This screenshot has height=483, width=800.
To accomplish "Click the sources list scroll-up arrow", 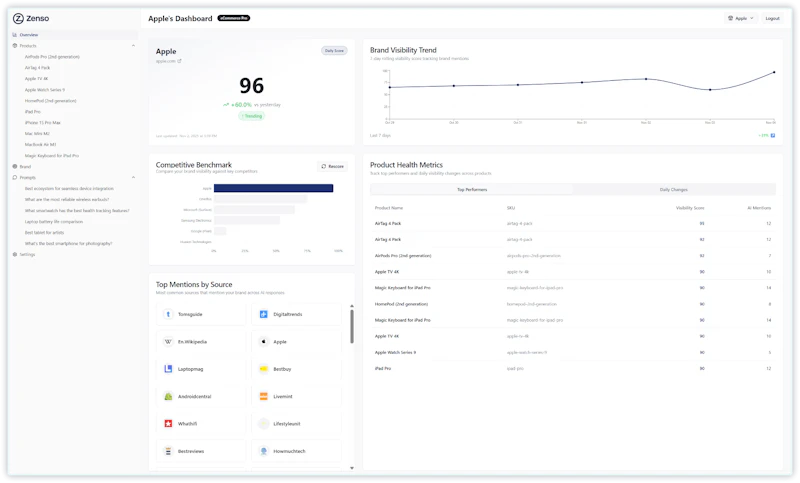I will click(352, 306).
